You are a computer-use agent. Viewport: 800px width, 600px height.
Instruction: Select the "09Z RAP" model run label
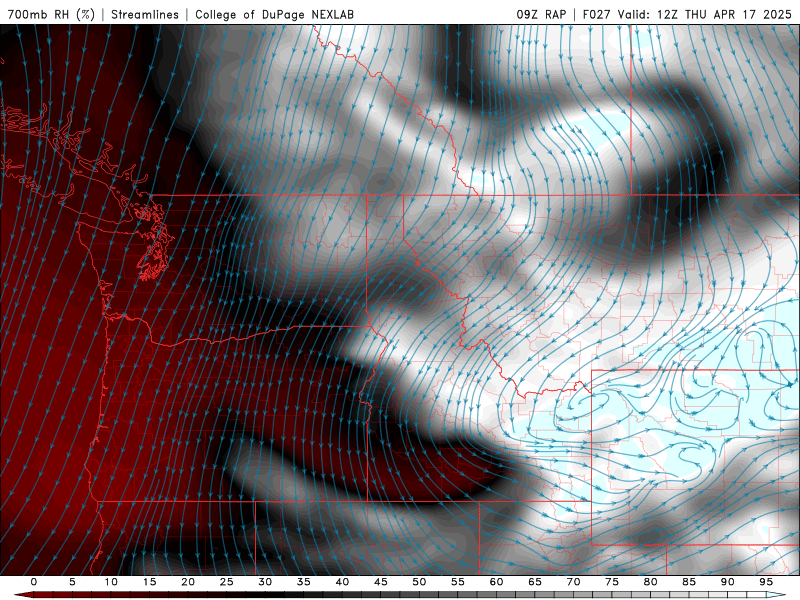point(541,14)
